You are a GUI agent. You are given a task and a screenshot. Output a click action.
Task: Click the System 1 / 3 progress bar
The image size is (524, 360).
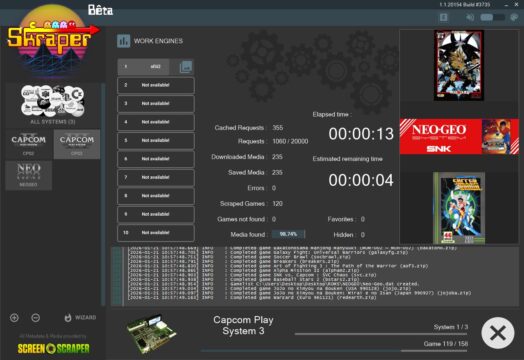point(381,334)
